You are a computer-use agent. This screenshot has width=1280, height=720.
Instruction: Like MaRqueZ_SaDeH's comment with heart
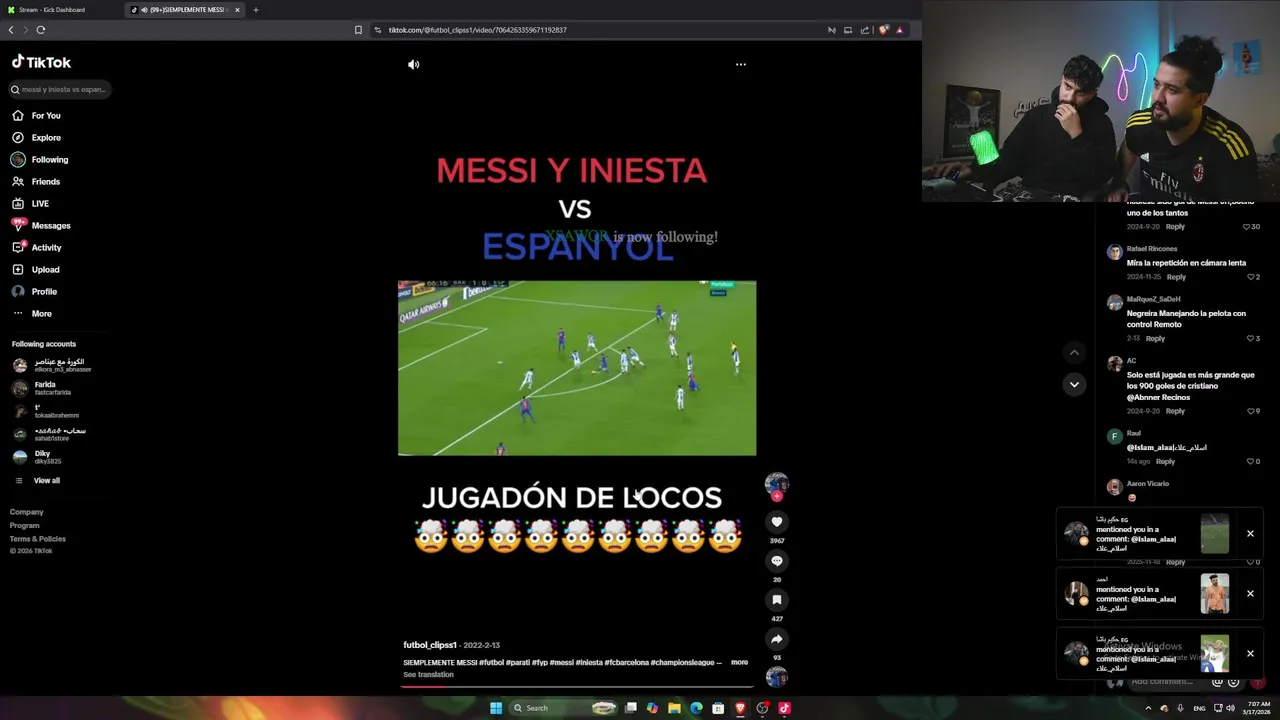(1250, 339)
